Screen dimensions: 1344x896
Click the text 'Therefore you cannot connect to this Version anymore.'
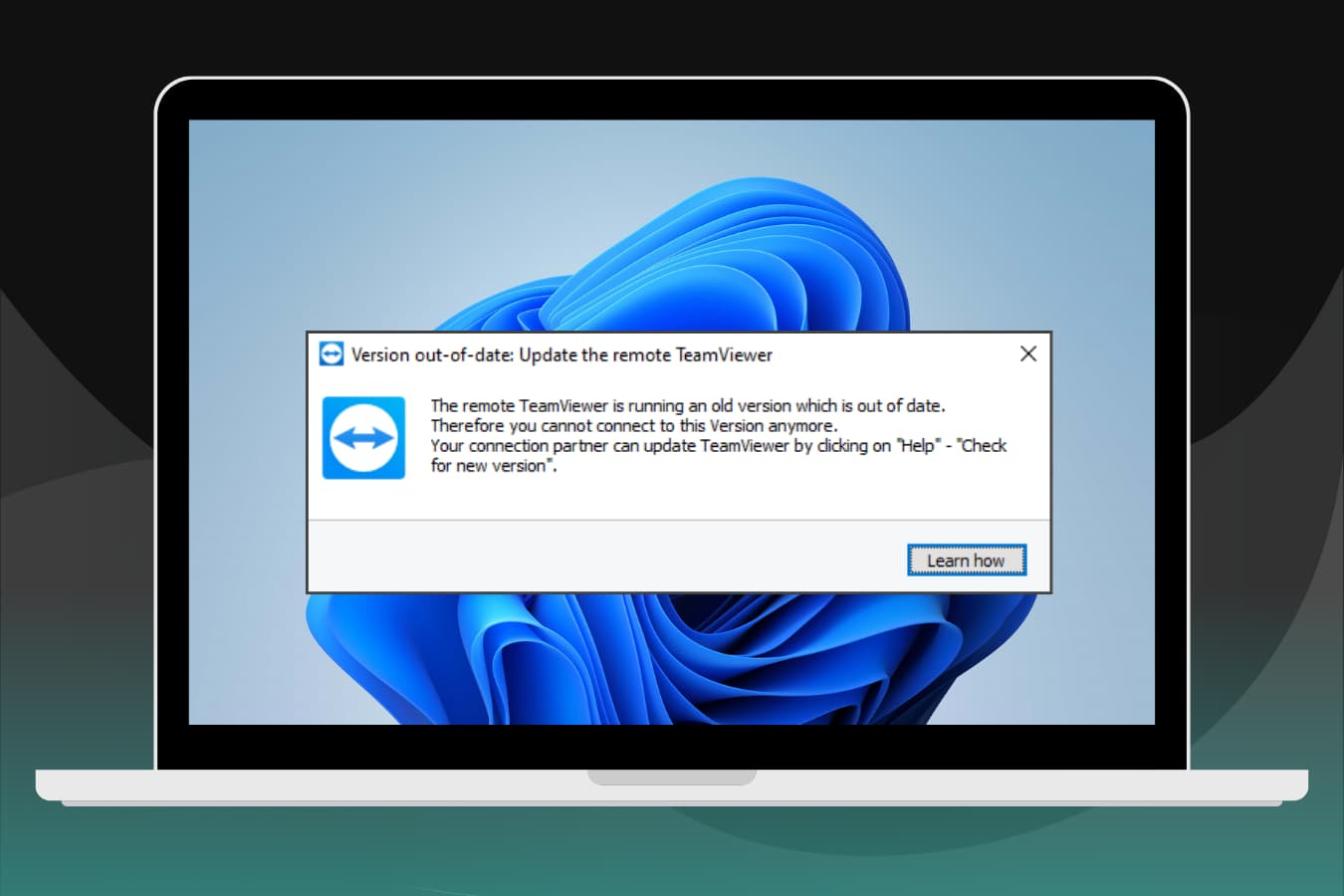pos(634,425)
